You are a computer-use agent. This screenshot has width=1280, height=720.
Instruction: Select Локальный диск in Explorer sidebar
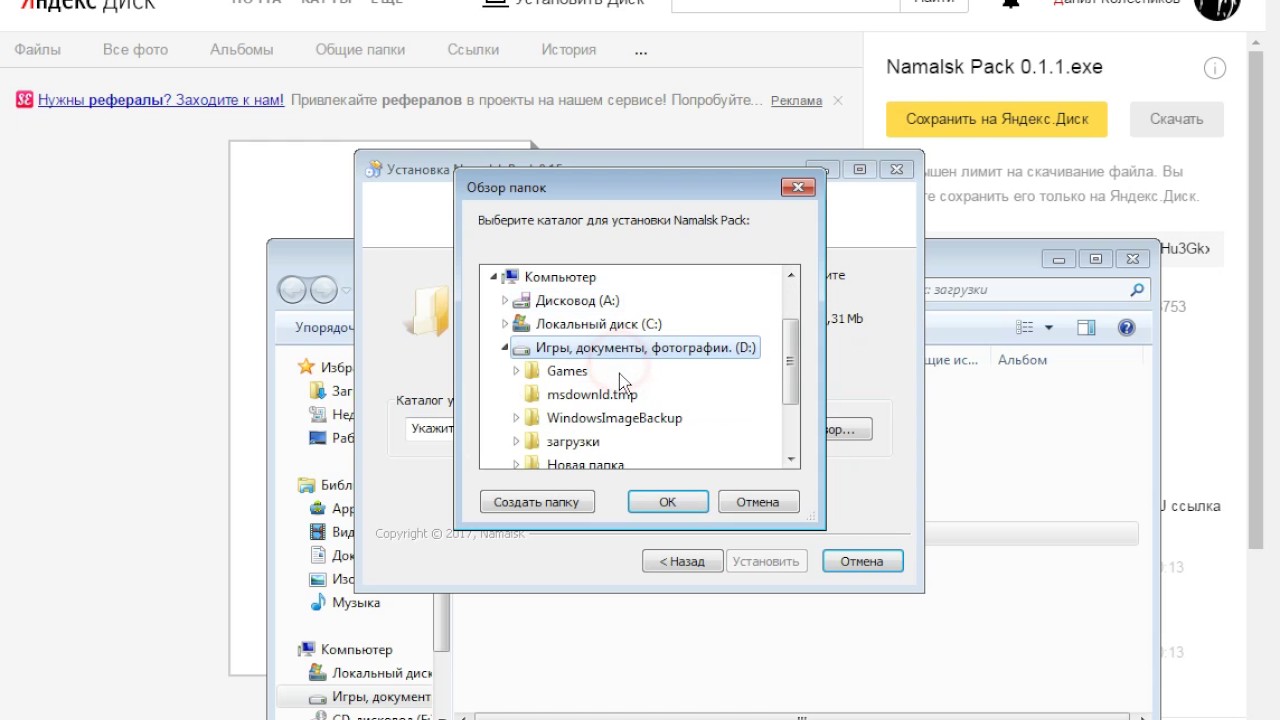pos(382,674)
